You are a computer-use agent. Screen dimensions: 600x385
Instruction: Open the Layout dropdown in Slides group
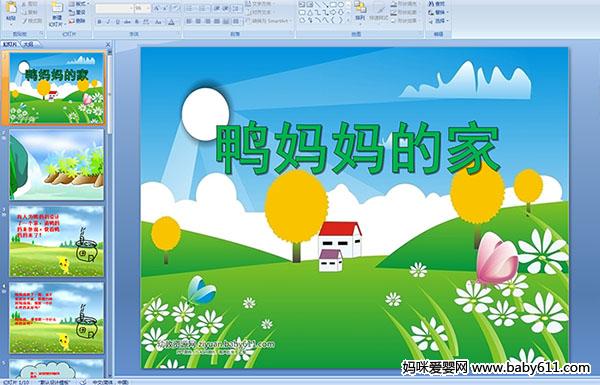click(78, 4)
